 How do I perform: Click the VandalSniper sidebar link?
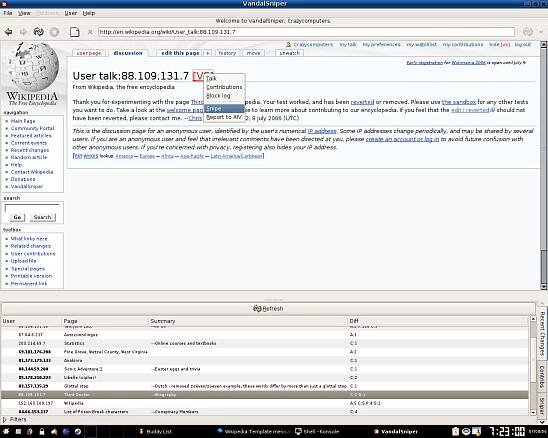(27, 186)
